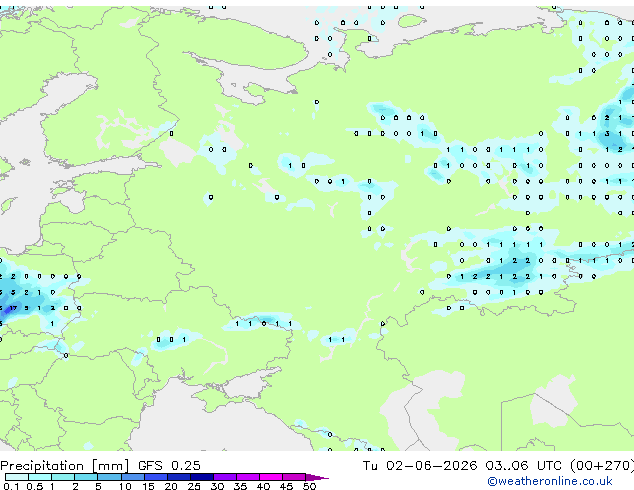The width and height of the screenshot is (634, 490).
Task: Click the Black Sea area on the map
Action: pyautogui.click(x=214, y=429)
